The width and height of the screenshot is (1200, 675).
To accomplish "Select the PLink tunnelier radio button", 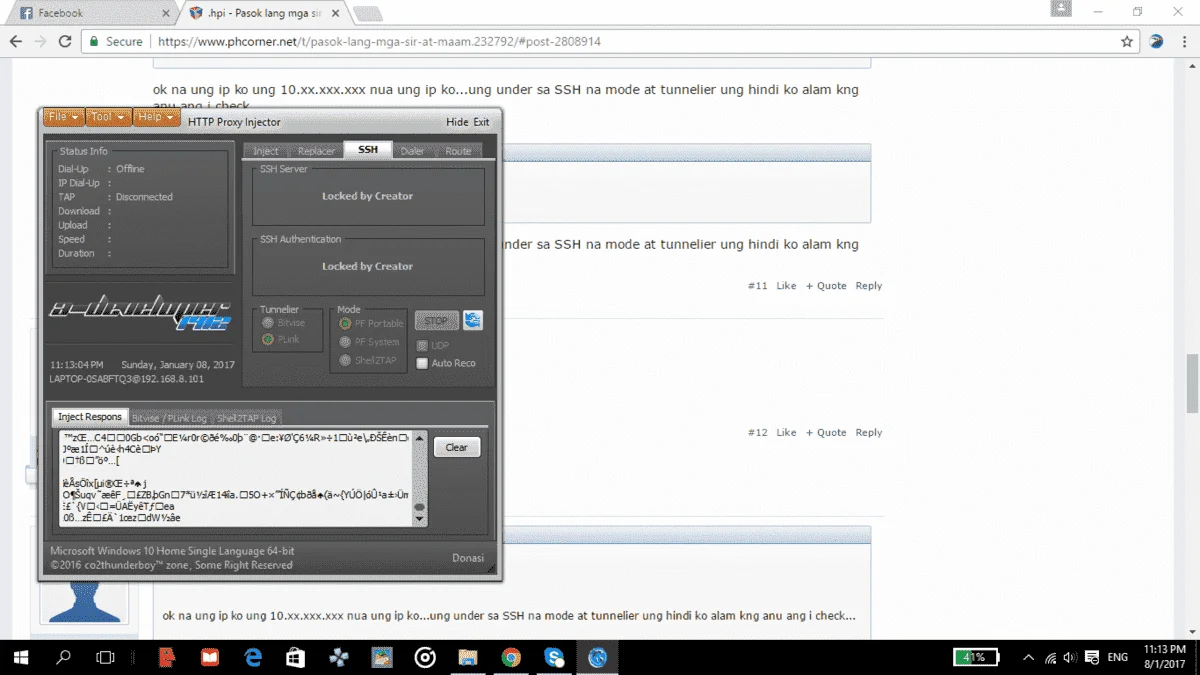I will tap(268, 340).
